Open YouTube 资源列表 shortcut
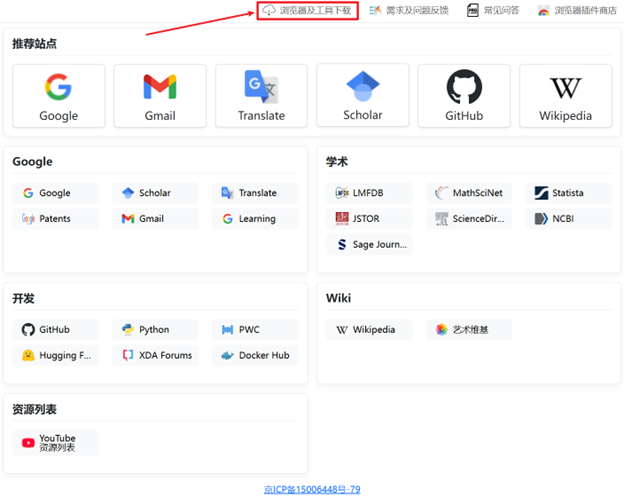This screenshot has height=497, width=624. (x=55, y=443)
